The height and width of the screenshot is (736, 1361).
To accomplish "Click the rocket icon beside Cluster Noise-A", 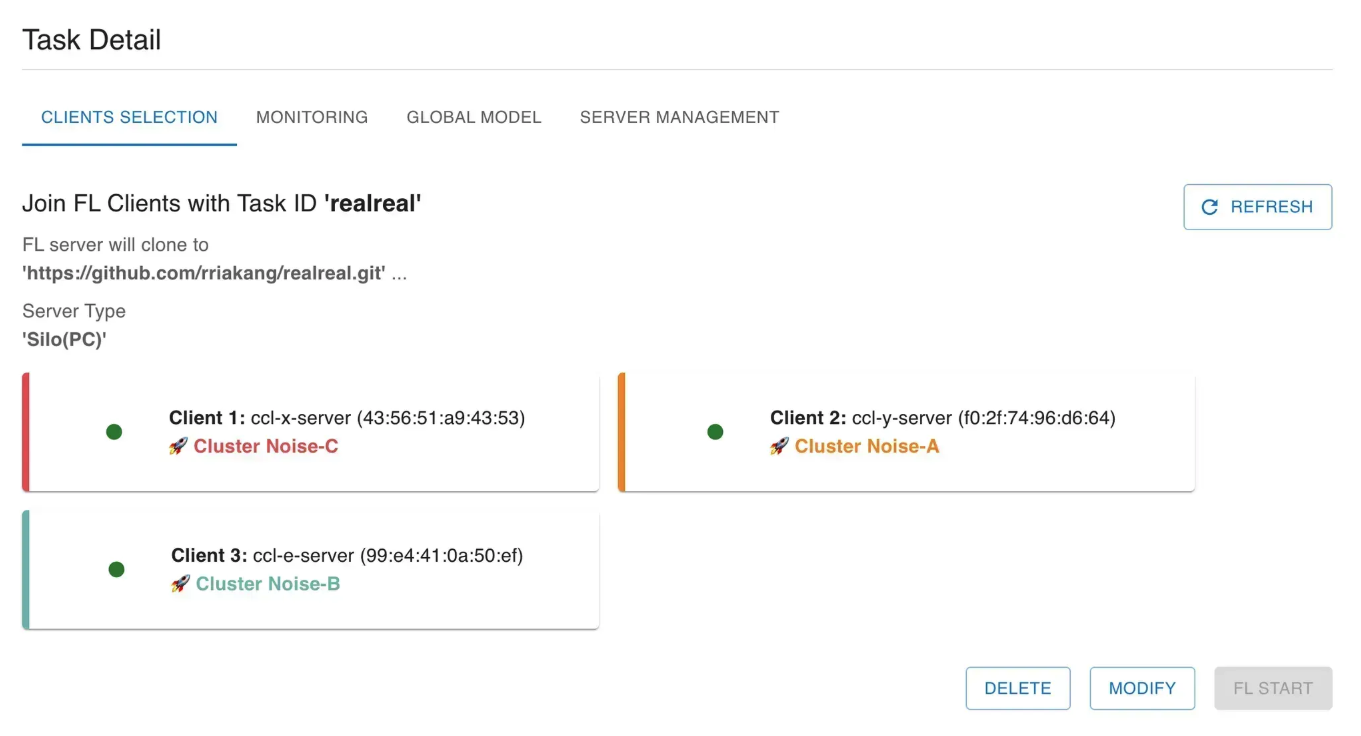I will click(x=779, y=447).
